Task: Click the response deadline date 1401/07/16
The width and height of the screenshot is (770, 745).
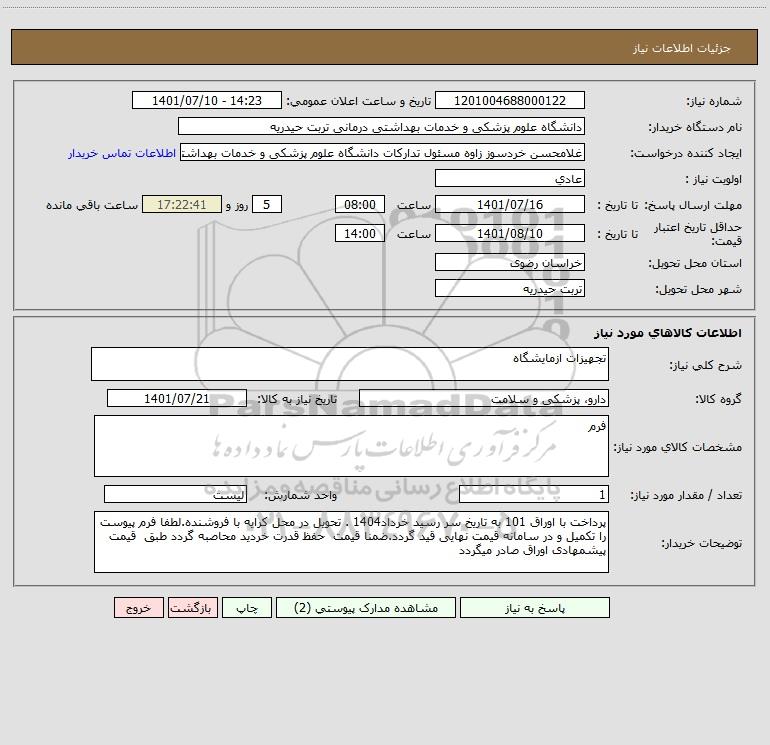Action: coord(510,204)
